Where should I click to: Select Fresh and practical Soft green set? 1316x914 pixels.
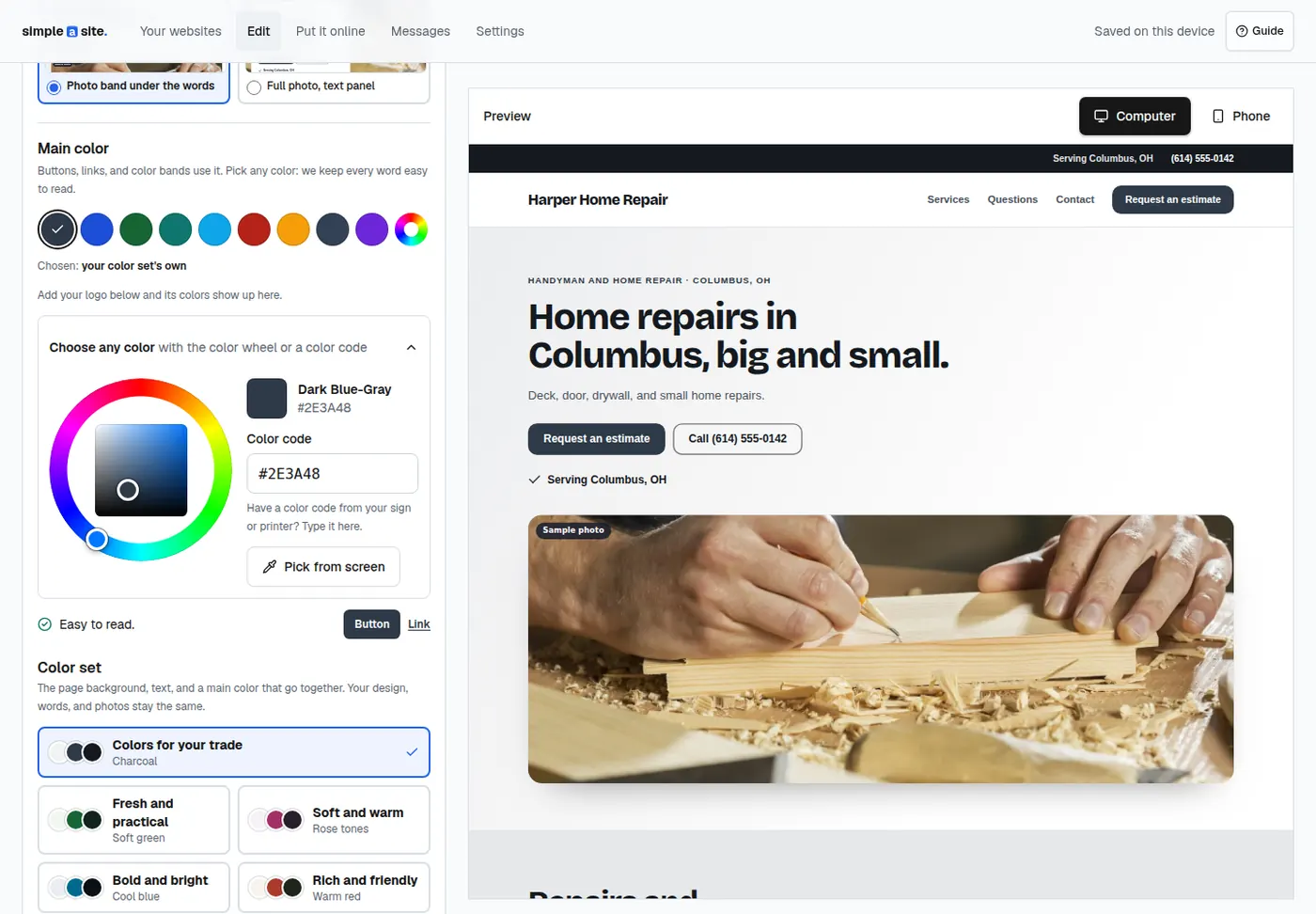[133, 820]
